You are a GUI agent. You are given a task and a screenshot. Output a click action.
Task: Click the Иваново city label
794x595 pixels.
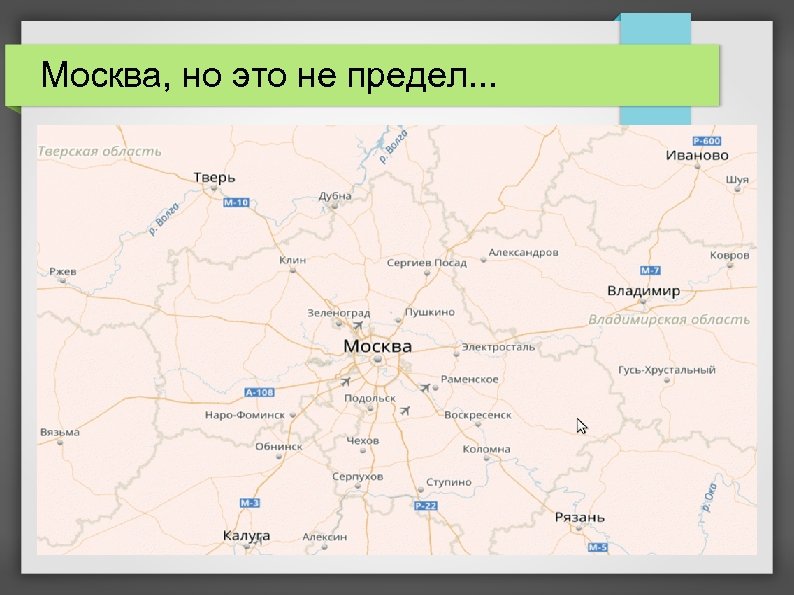[697, 155]
